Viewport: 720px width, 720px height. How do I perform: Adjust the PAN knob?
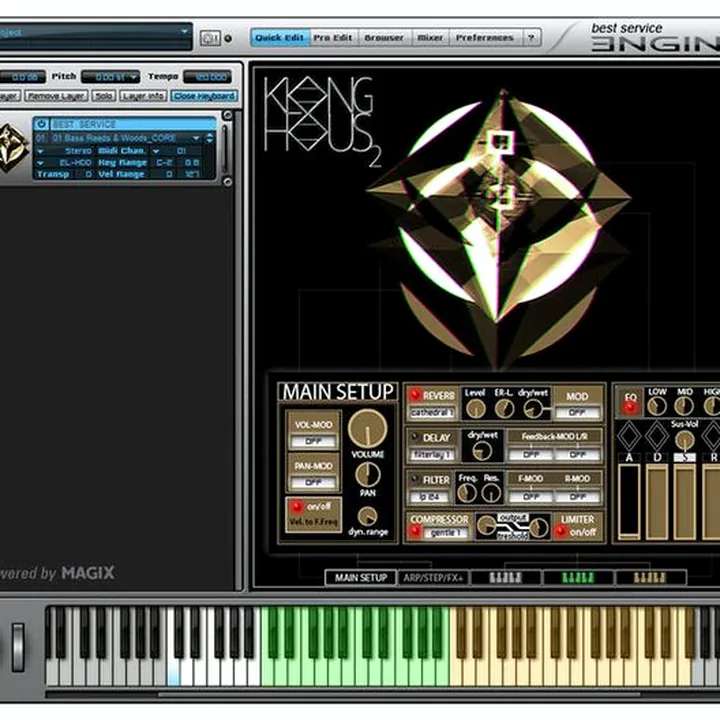pos(368,474)
